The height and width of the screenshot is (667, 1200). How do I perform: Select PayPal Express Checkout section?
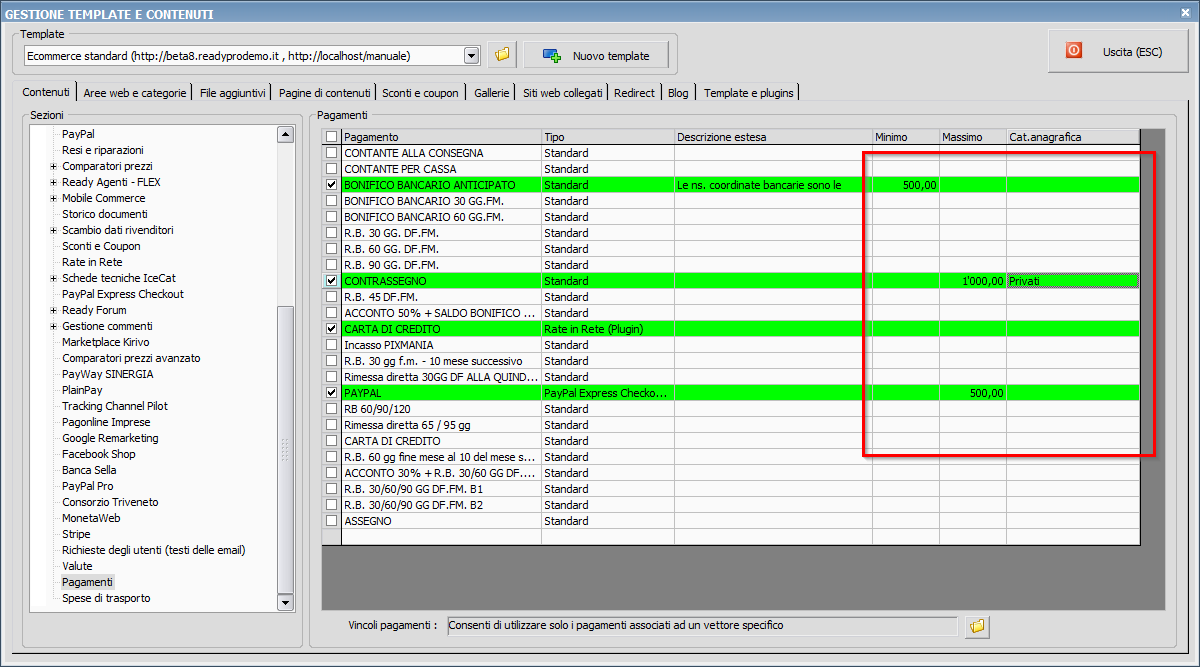[x=123, y=294]
